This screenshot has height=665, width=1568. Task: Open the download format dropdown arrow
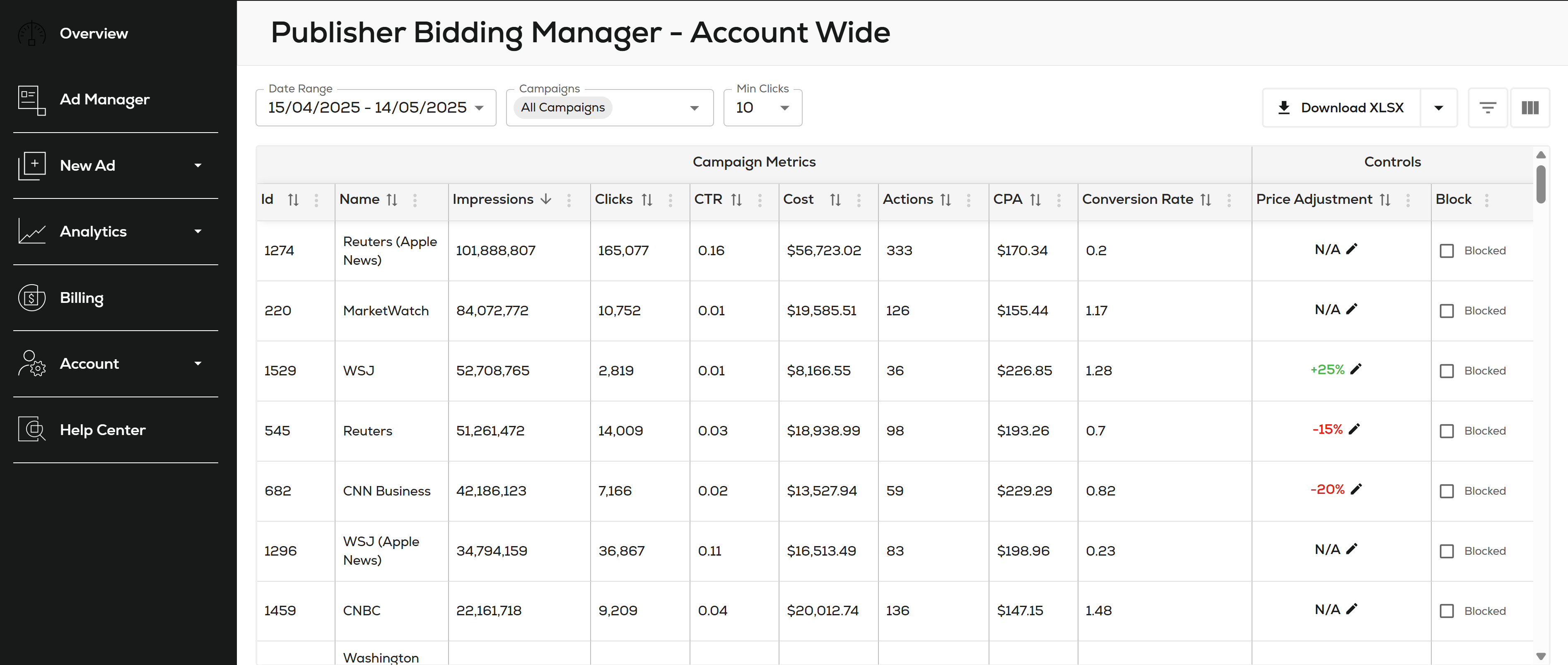click(x=1438, y=108)
